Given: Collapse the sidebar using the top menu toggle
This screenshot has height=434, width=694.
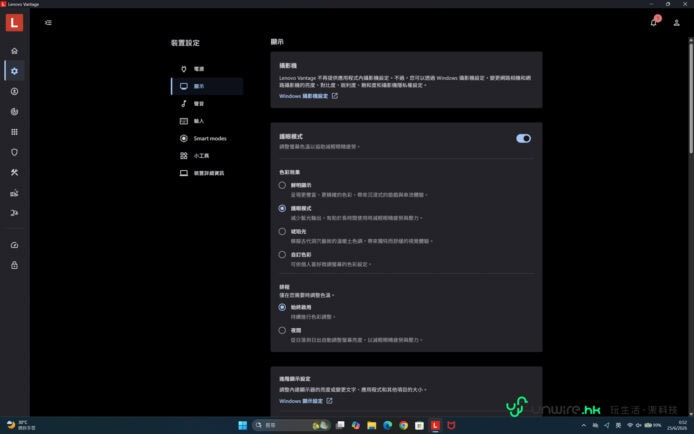Looking at the screenshot, I should (x=48, y=23).
